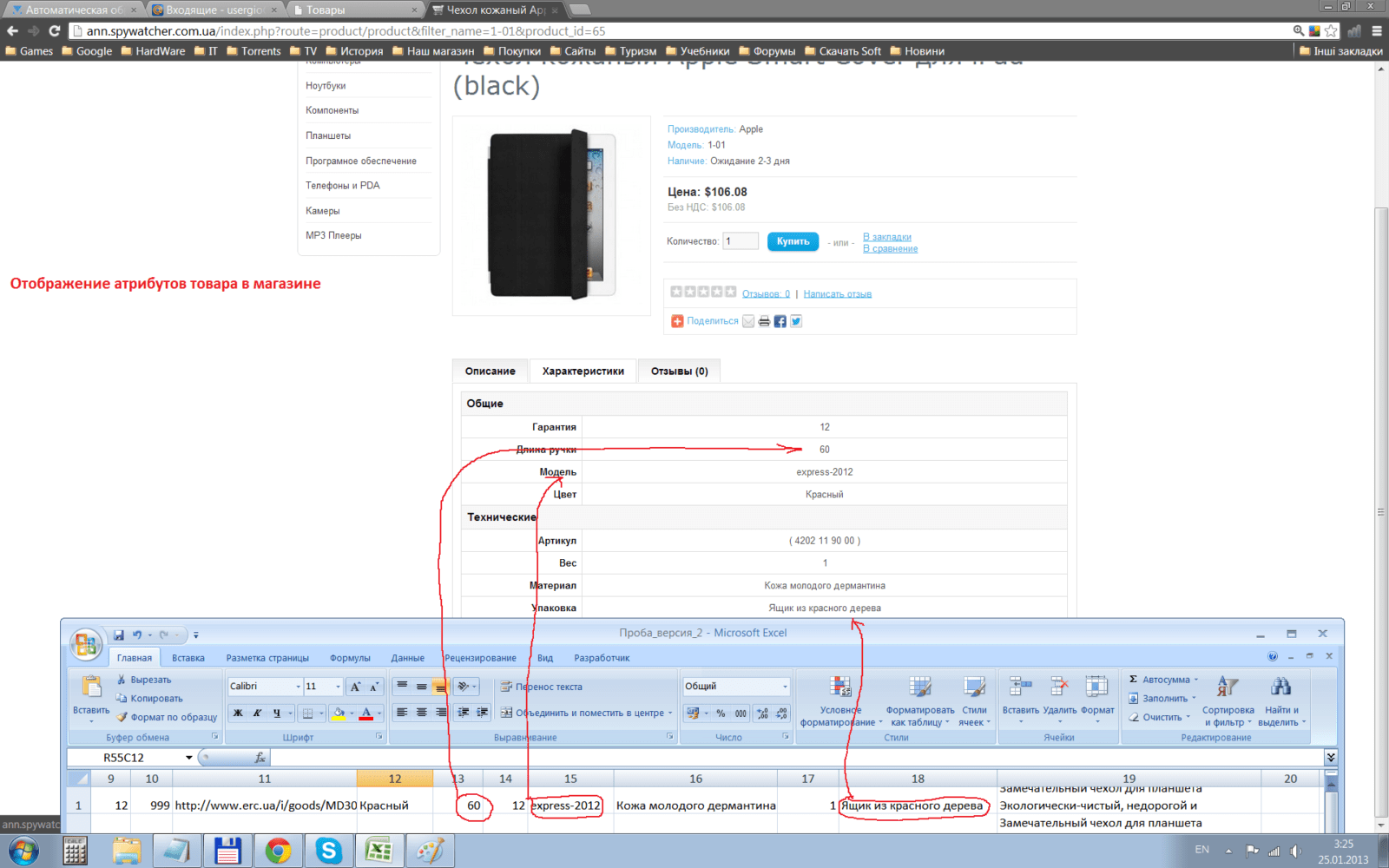Open Описание tab on product page
This screenshot has width=1389, height=868.
coord(490,372)
